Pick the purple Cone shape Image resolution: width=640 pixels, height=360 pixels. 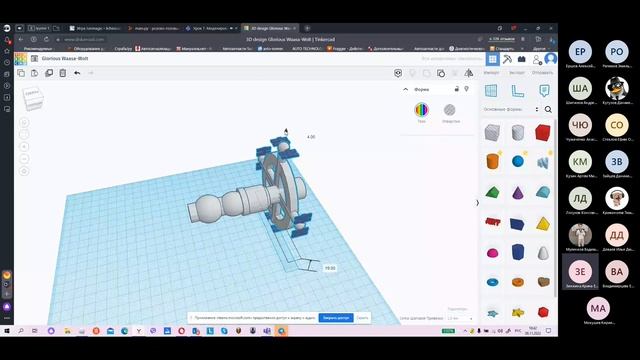(518, 192)
